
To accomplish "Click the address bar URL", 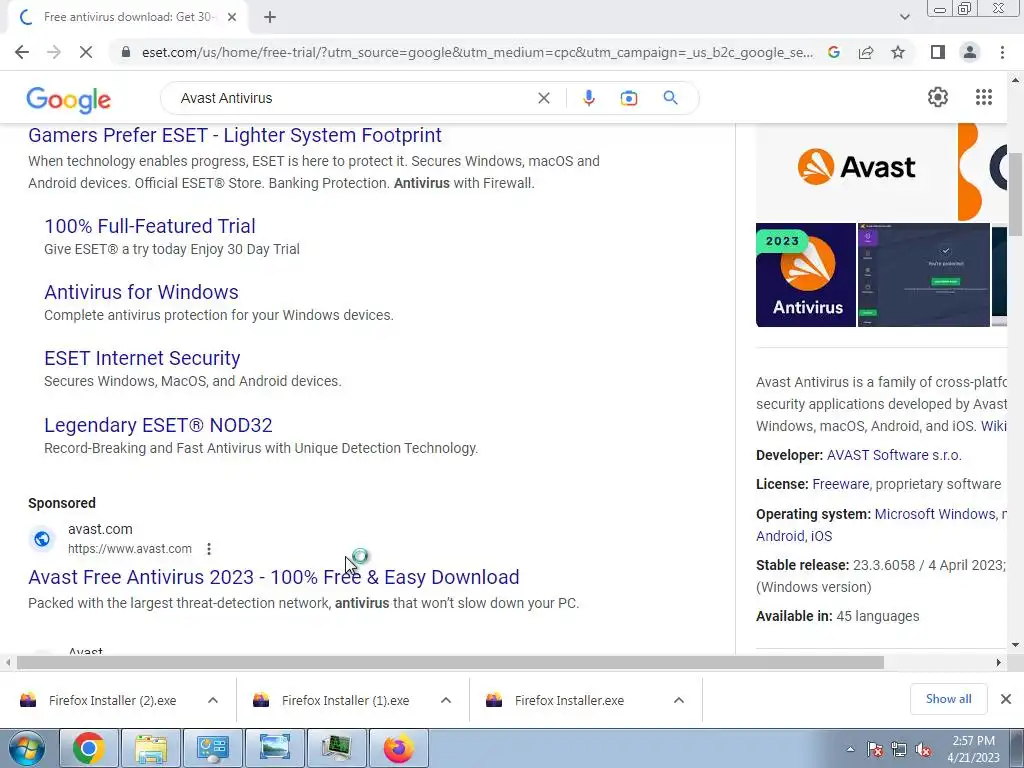I will click(x=477, y=52).
